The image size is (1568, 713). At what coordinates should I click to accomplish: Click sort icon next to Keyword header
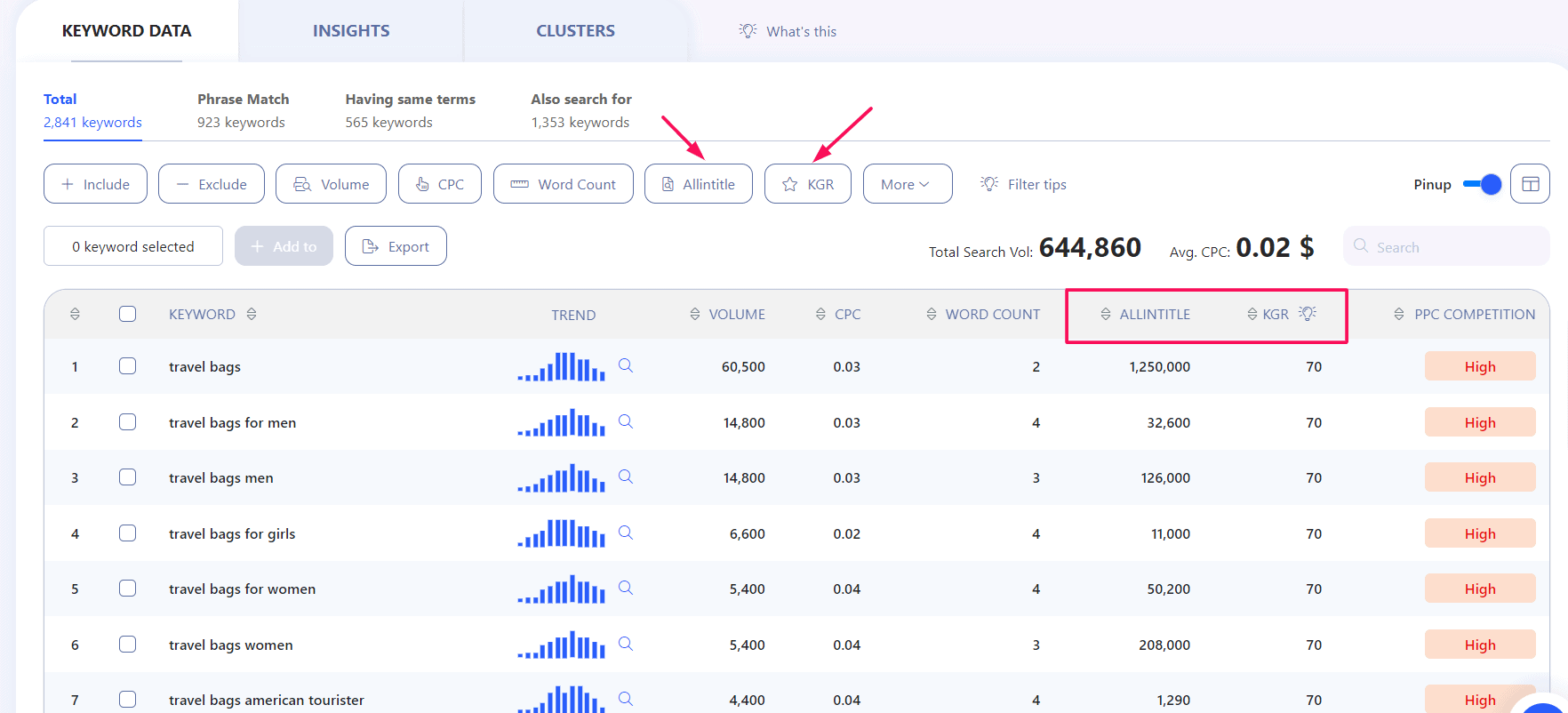[252, 314]
